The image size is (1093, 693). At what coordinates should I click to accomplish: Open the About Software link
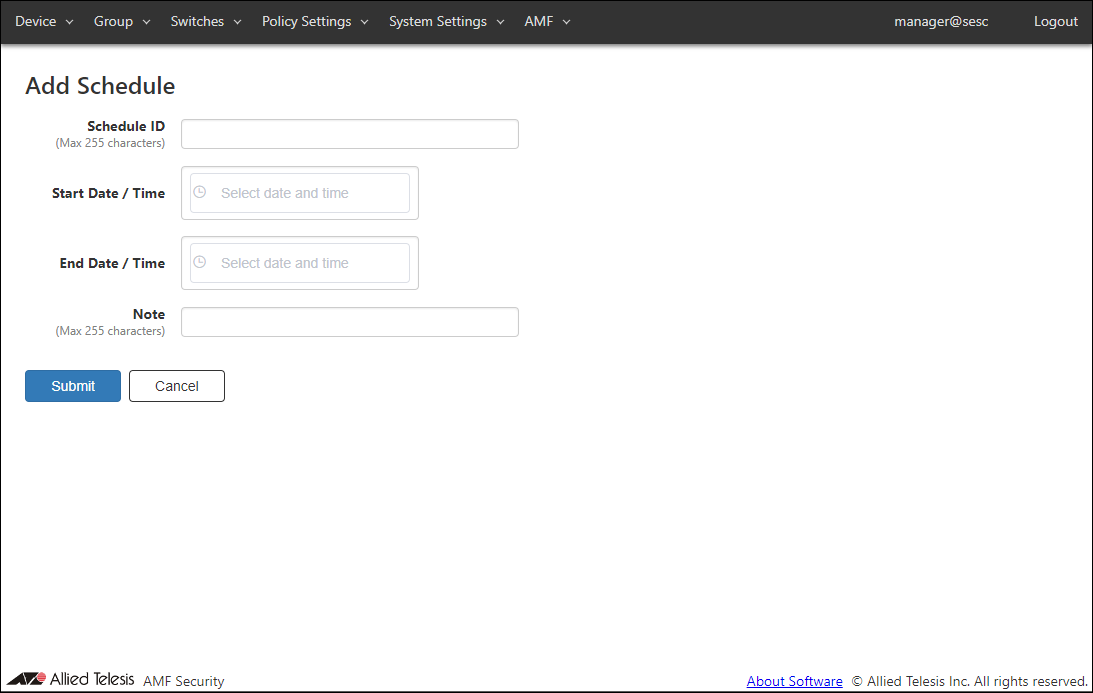[794, 681]
